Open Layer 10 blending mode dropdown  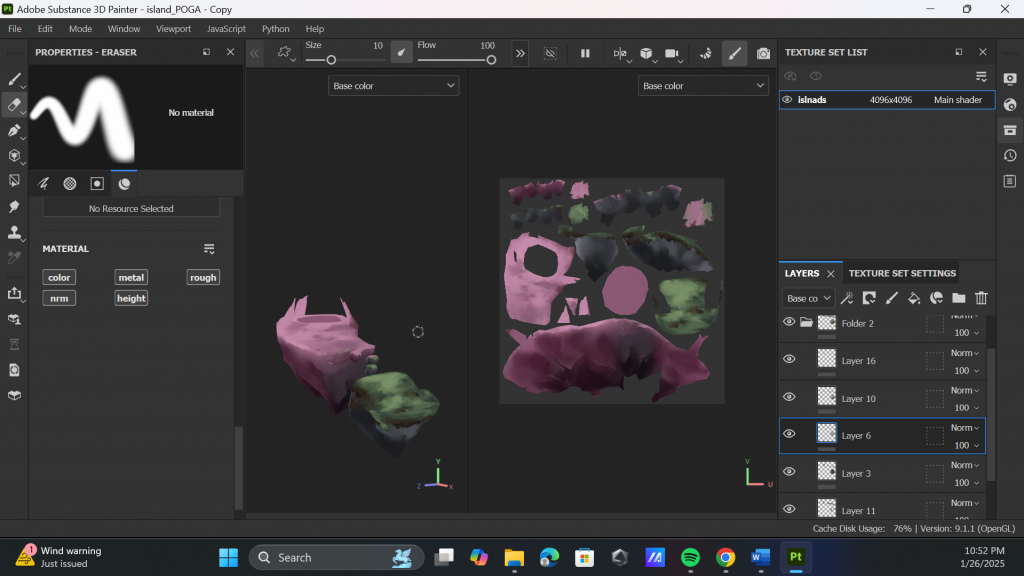pyautogui.click(x=965, y=391)
